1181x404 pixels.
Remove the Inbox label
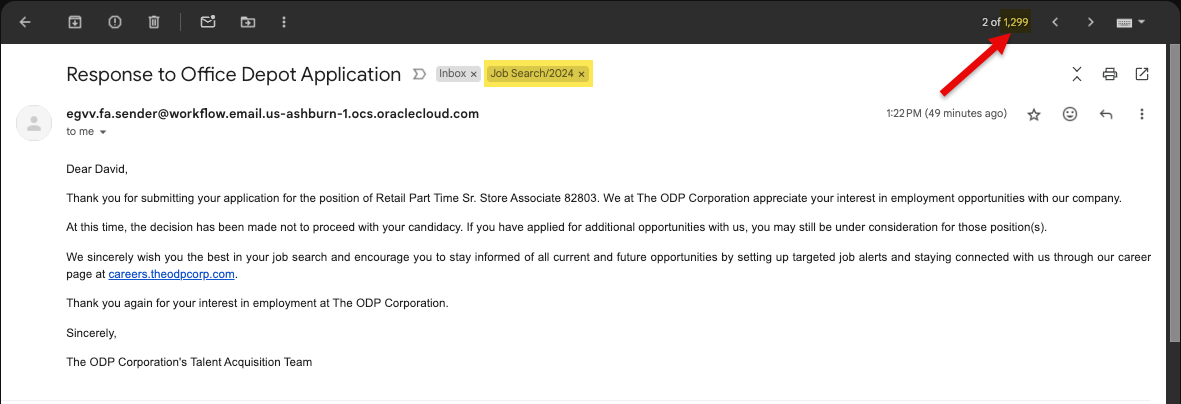point(473,74)
